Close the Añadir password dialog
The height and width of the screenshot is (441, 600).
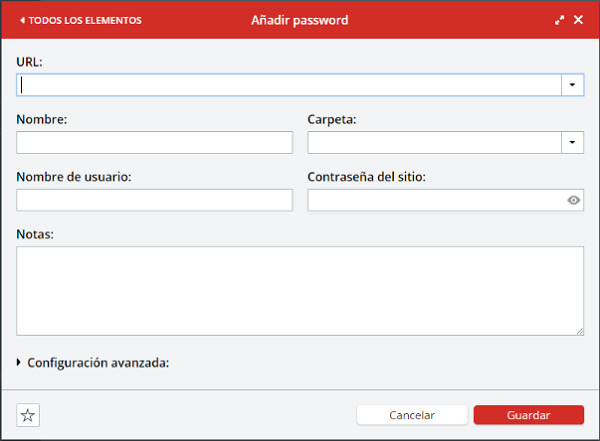point(578,20)
